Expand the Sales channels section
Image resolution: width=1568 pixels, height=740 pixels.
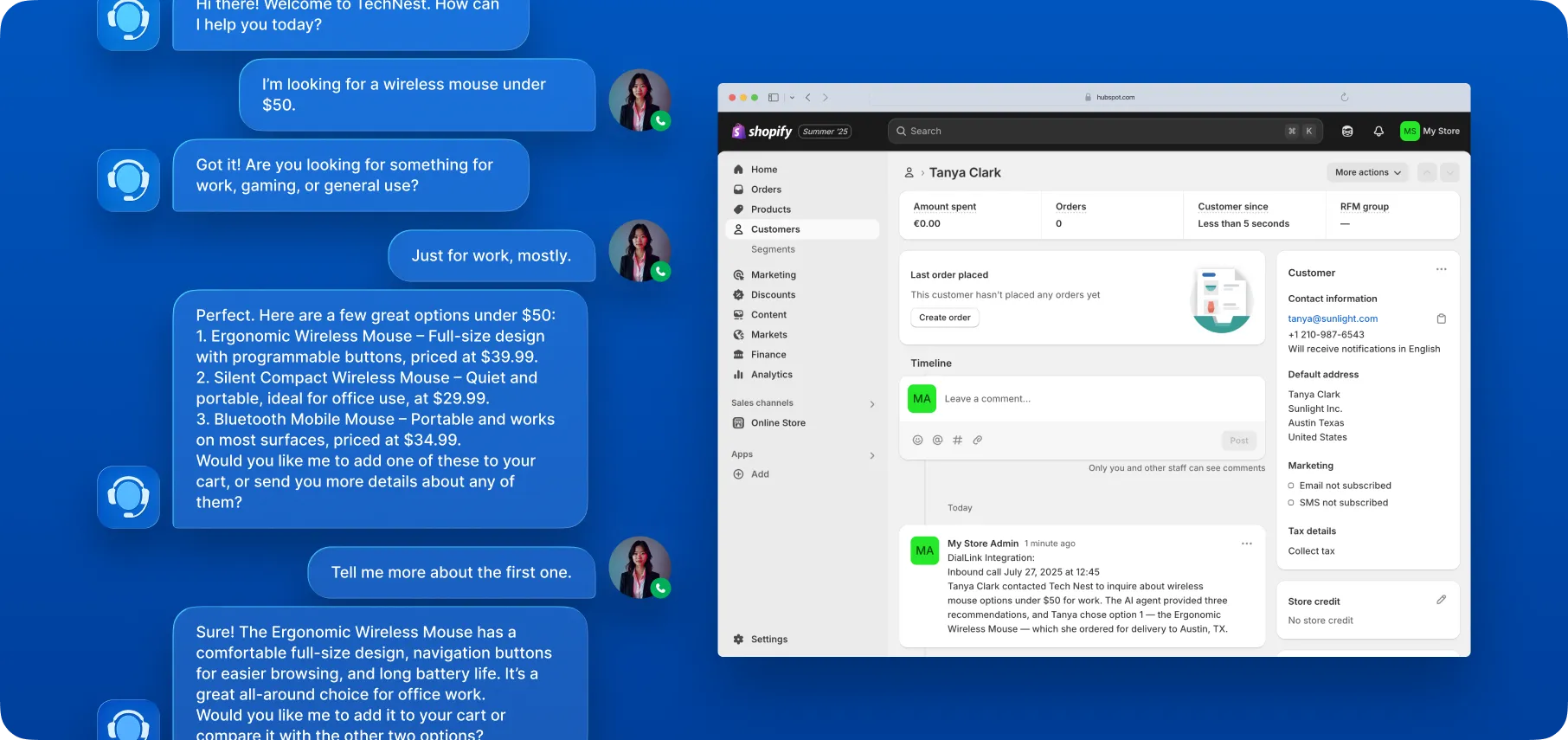pos(871,404)
